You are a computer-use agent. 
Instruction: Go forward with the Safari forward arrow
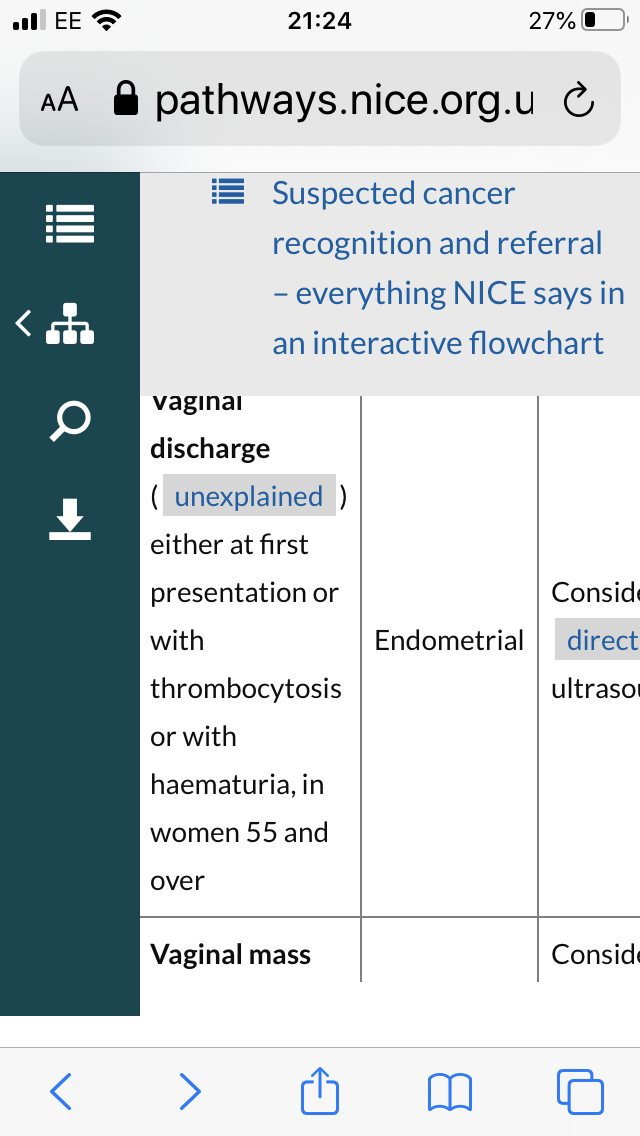point(190,1091)
